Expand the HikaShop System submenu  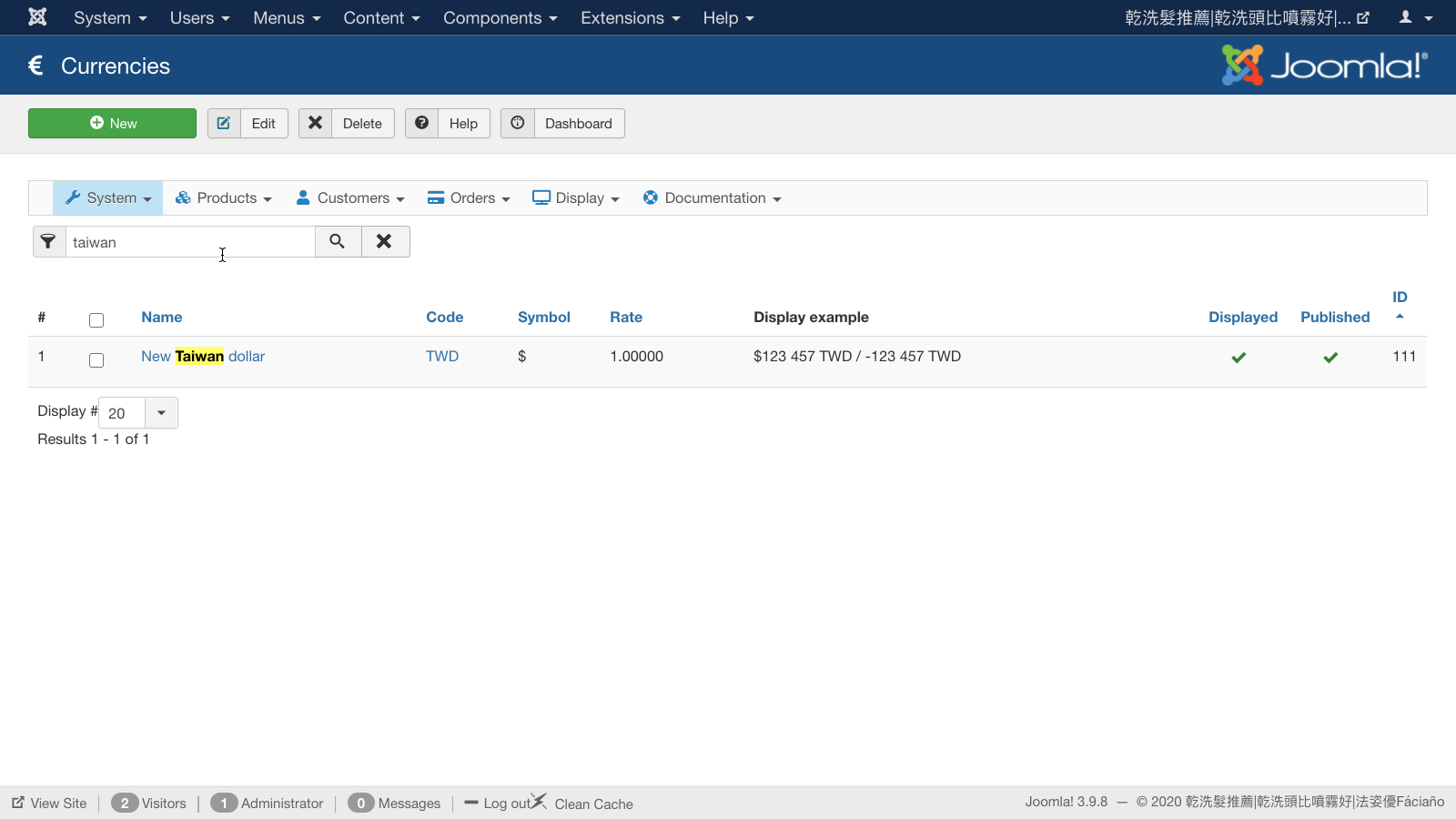(108, 198)
